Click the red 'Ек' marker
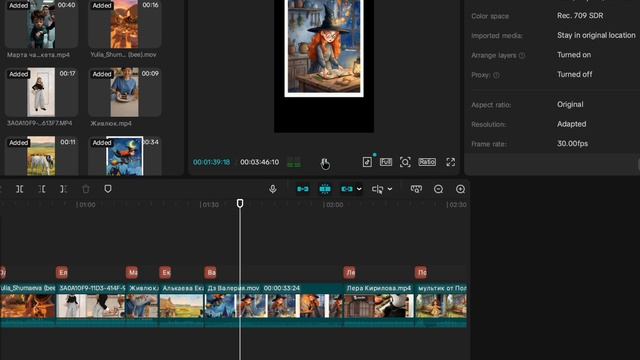The image size is (640, 360). (165, 272)
